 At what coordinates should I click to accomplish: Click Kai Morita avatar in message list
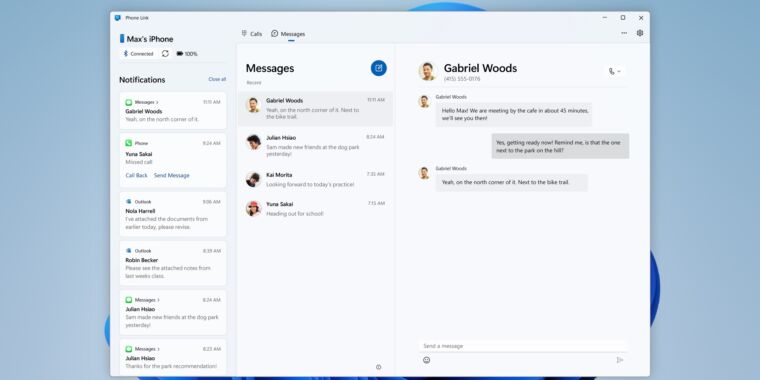coord(253,179)
